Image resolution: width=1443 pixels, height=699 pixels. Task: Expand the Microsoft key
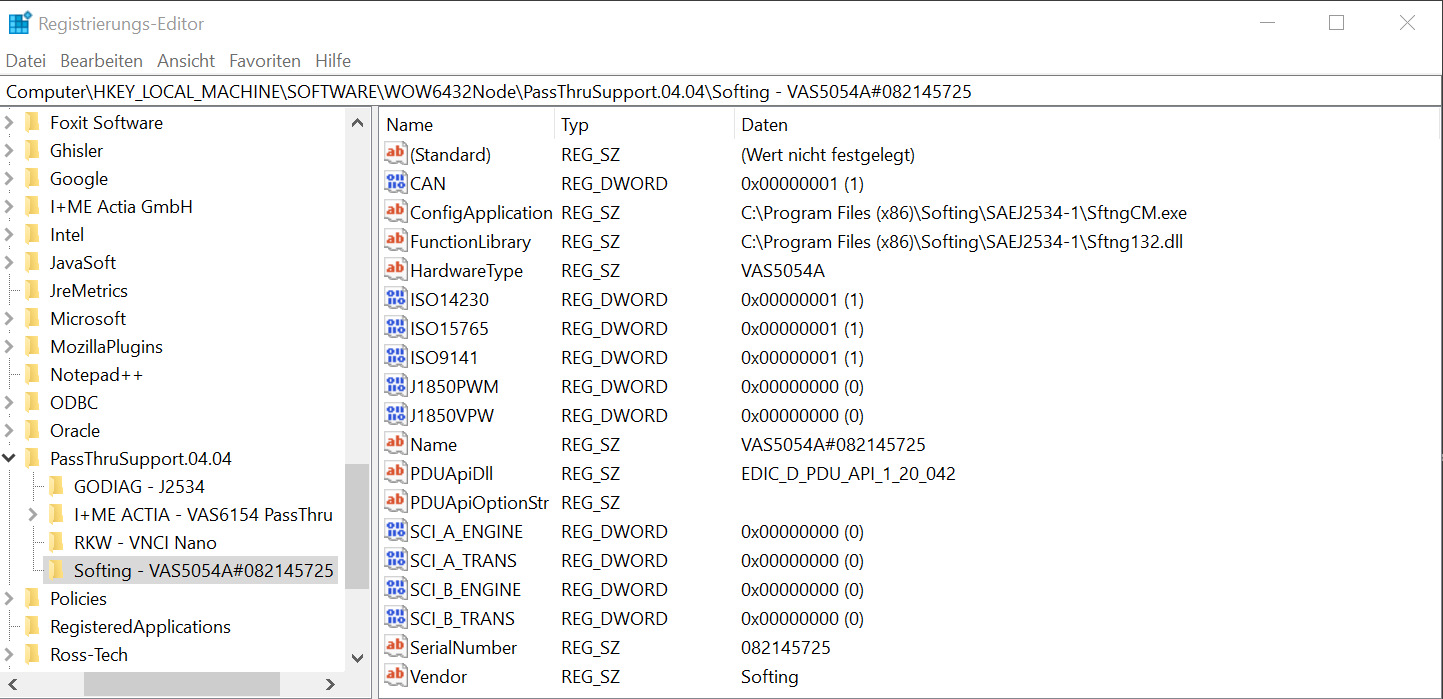click(x=9, y=319)
